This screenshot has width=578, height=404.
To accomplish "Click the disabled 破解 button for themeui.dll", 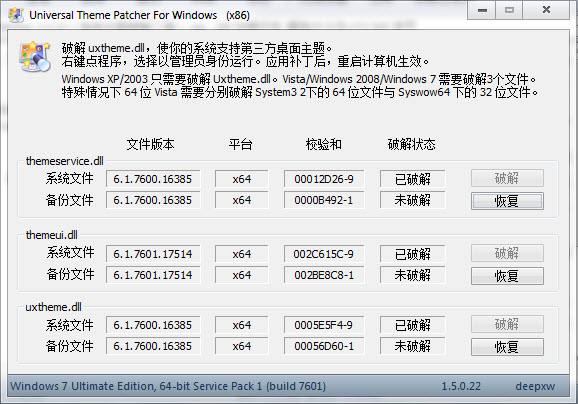I will (x=507, y=253).
